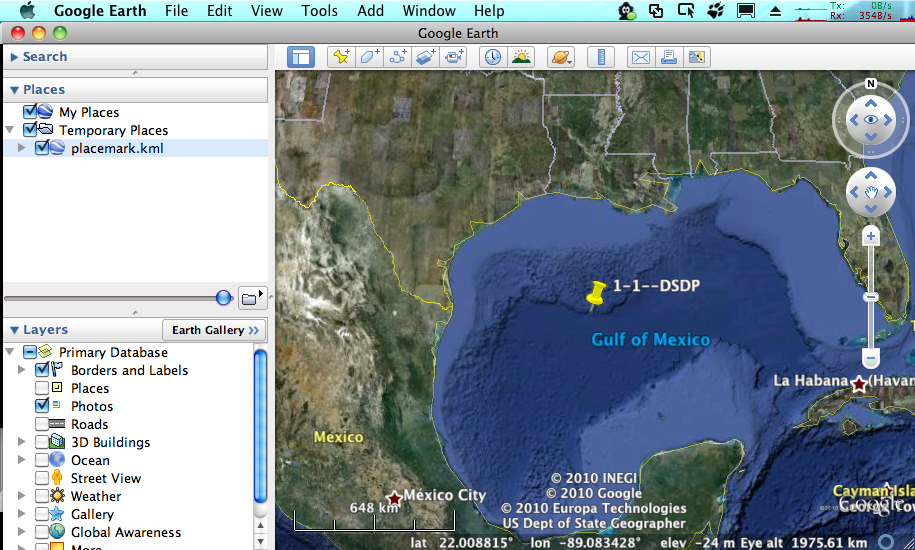
Task: Pan left with the hand joystick arrow
Action: pos(854,192)
